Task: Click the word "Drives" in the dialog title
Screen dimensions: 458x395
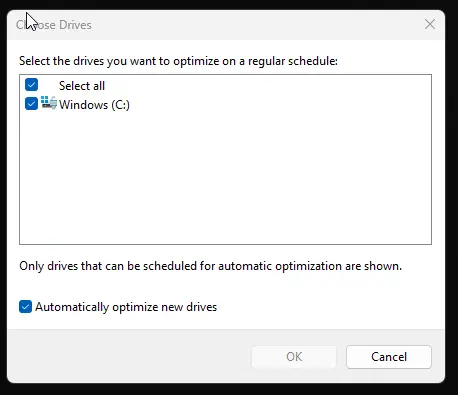Action: (x=75, y=25)
